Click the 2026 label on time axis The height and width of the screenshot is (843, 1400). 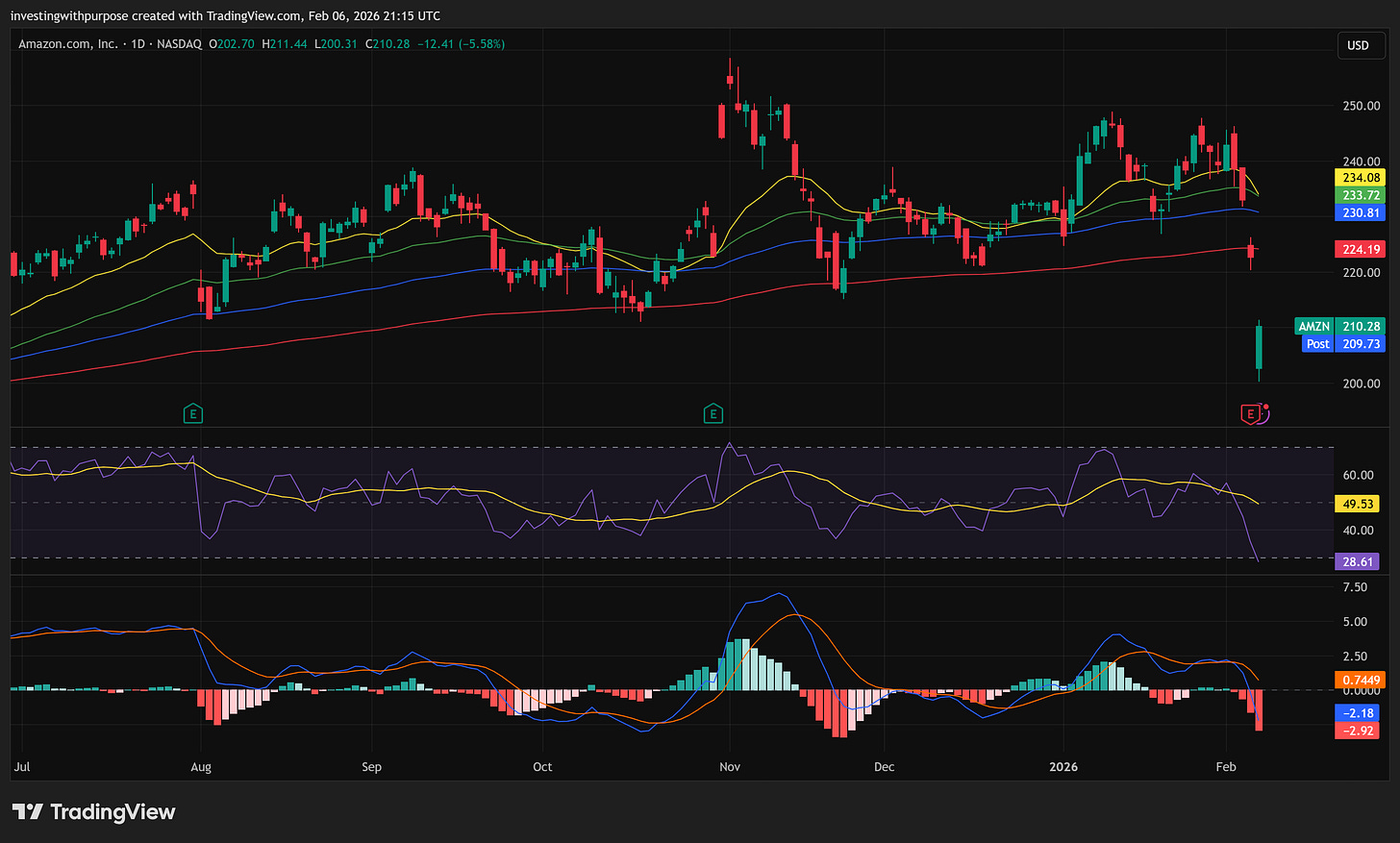pos(1063,767)
